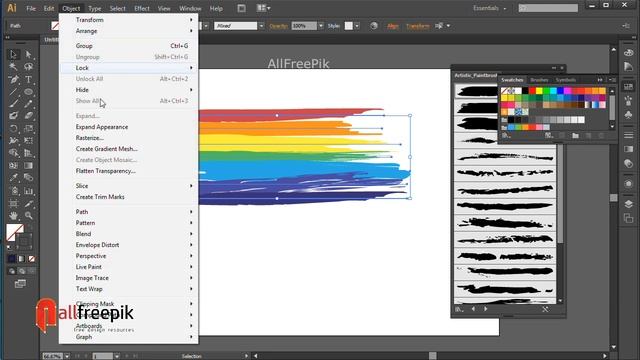The height and width of the screenshot is (360, 640).
Task: Open the Opacity value dropdown arrow
Action: point(321,26)
